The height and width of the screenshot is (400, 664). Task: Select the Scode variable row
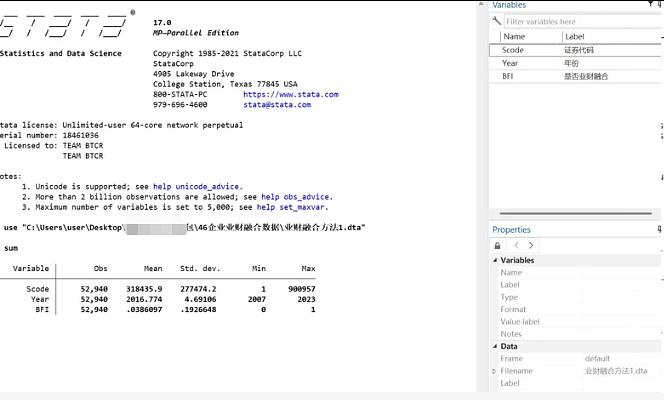(575, 50)
